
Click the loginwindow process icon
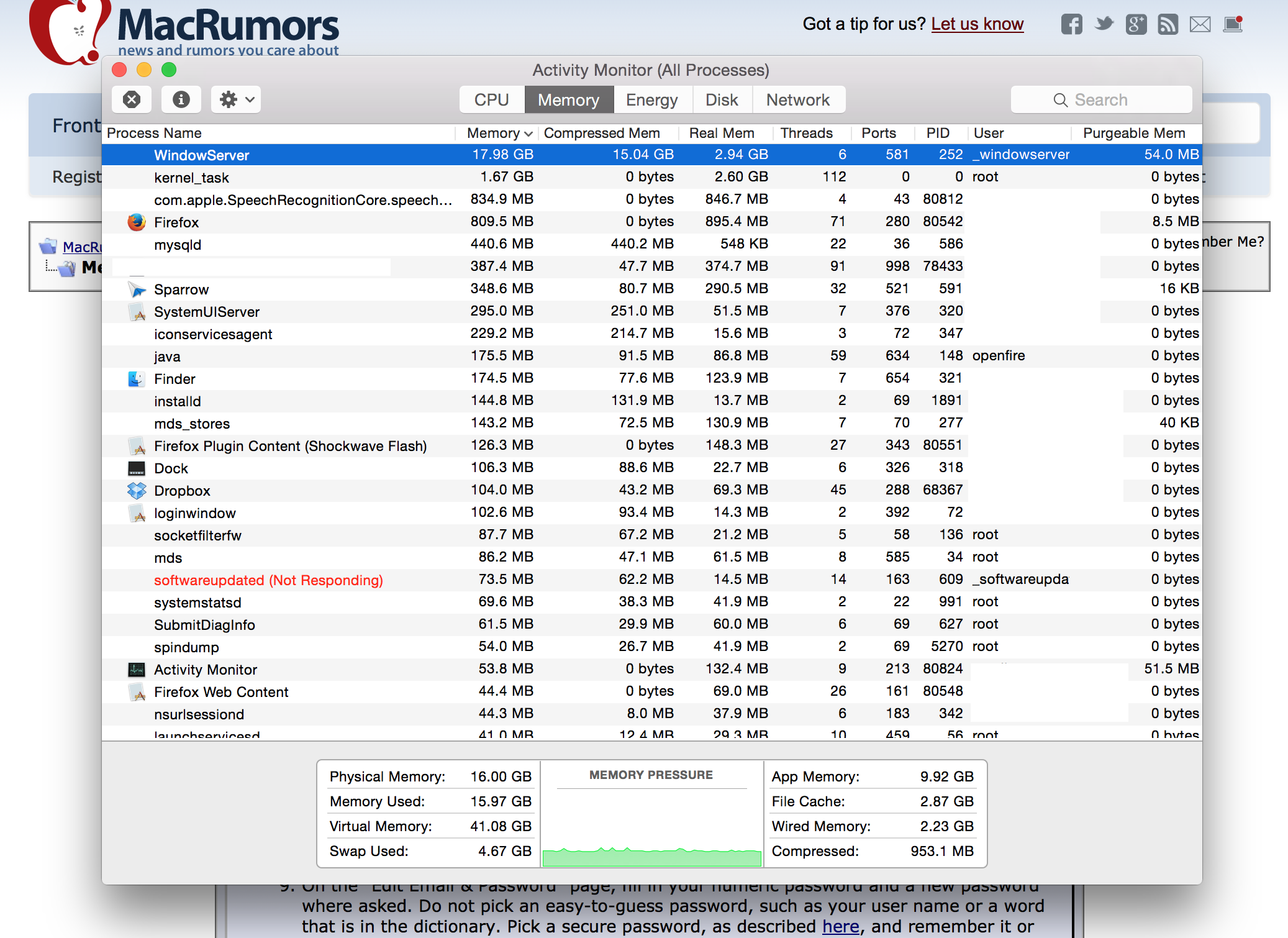point(137,512)
